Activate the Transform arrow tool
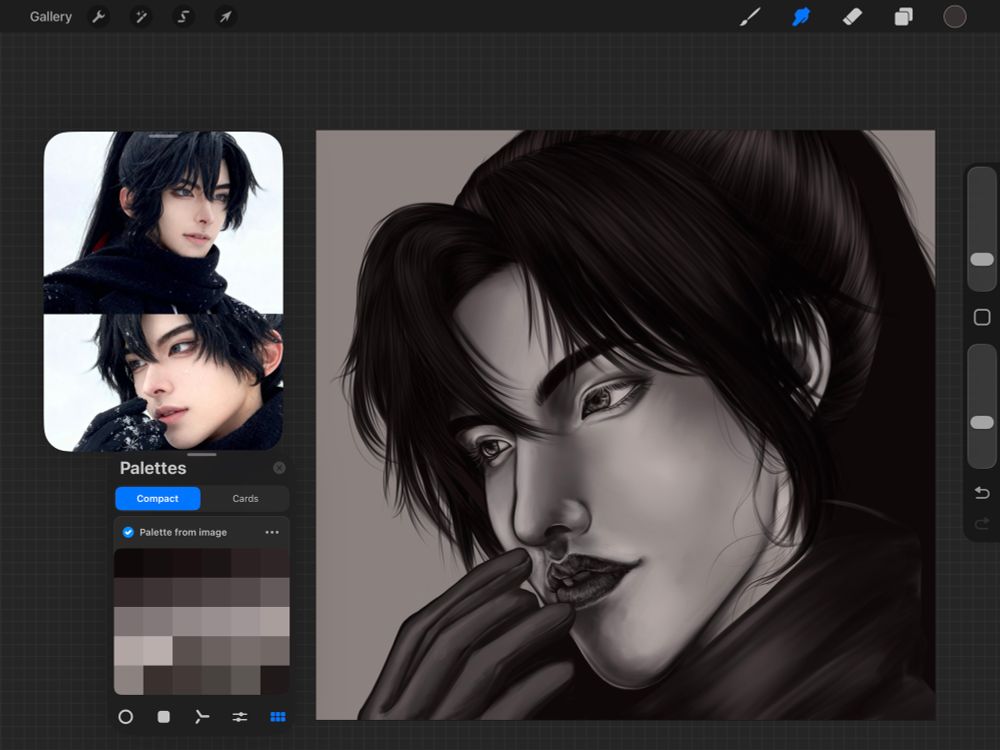The image size is (1000, 750). click(x=226, y=17)
